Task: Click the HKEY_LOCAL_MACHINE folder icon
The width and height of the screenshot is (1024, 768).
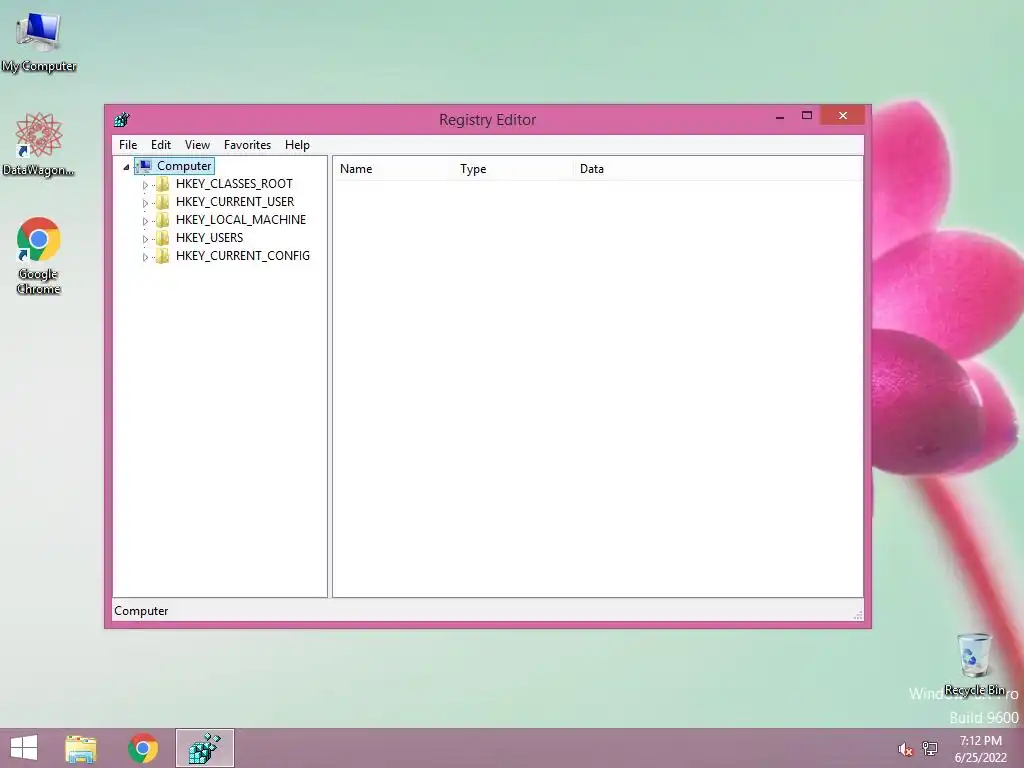Action: (162, 220)
